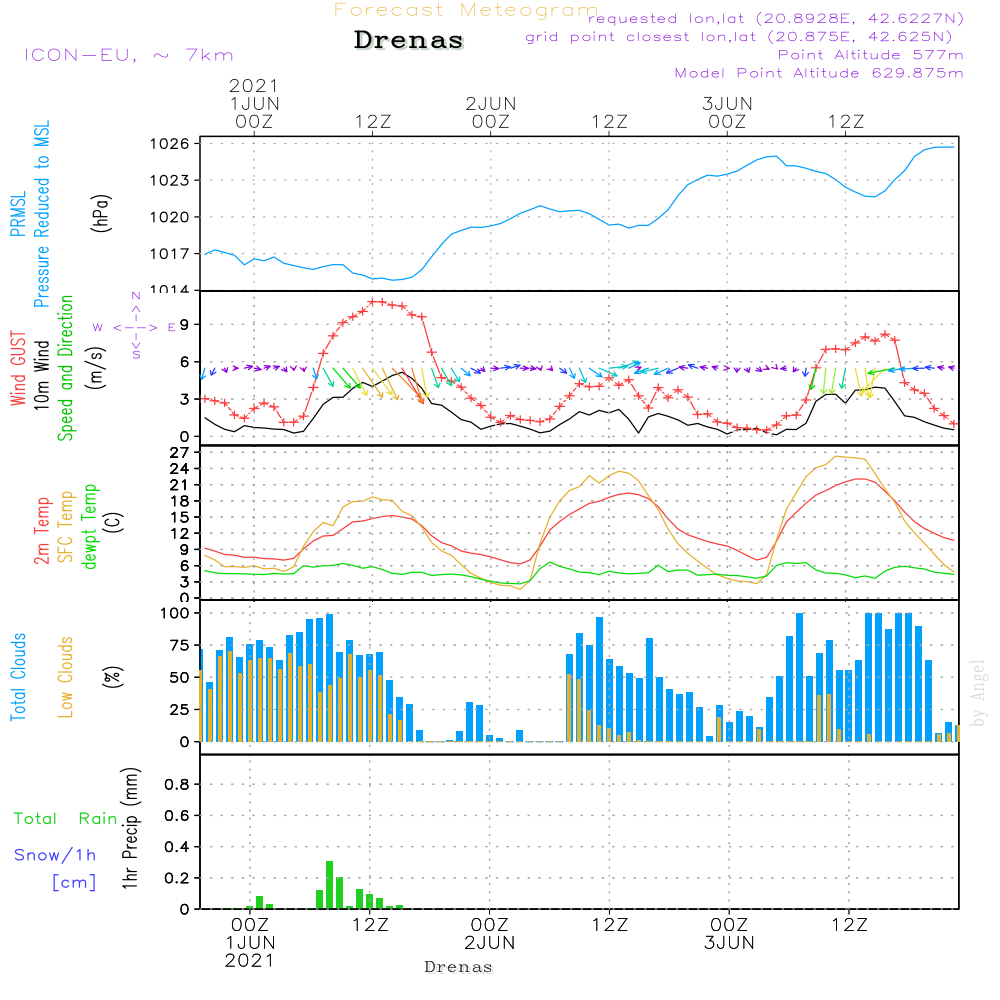The width and height of the screenshot is (1000, 1000).
Task: Click the red 'Wind GUST' label
Action: (18, 368)
